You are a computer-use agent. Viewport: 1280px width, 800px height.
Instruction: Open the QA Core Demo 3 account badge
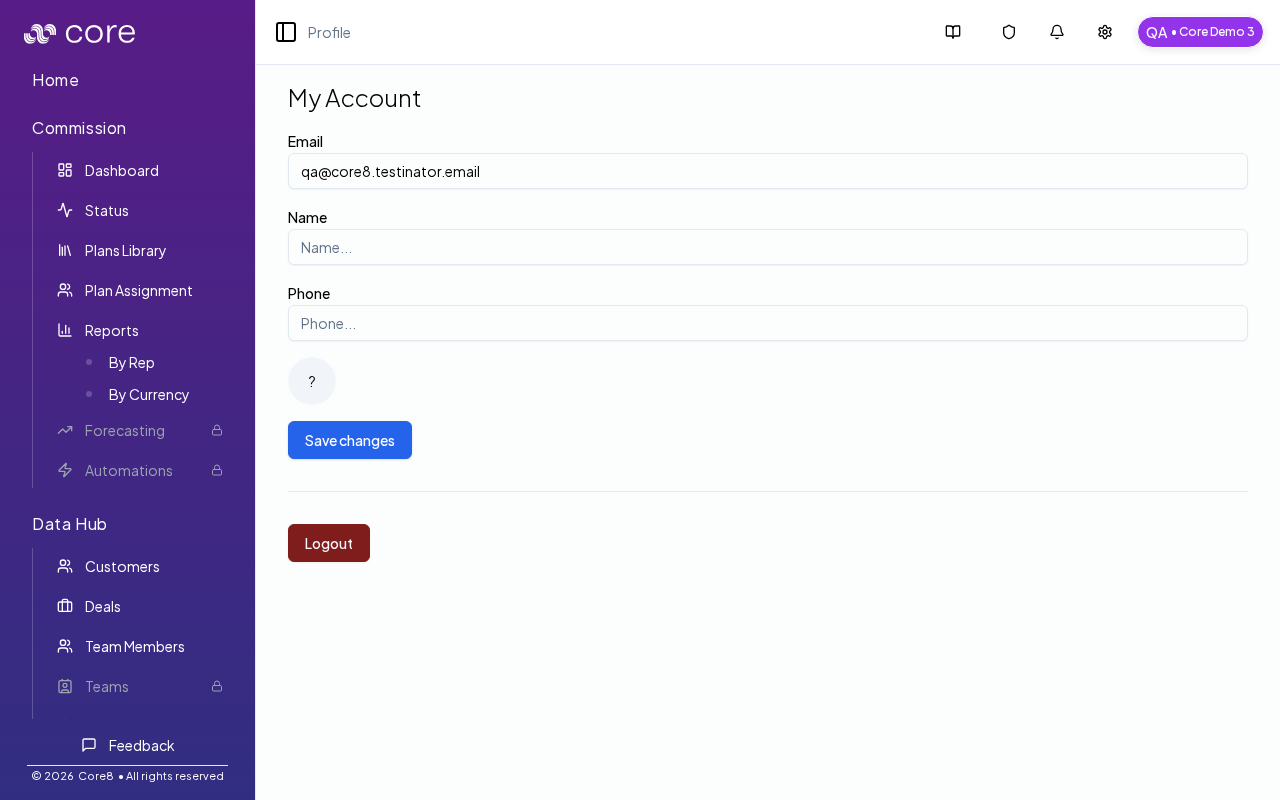tap(1200, 32)
